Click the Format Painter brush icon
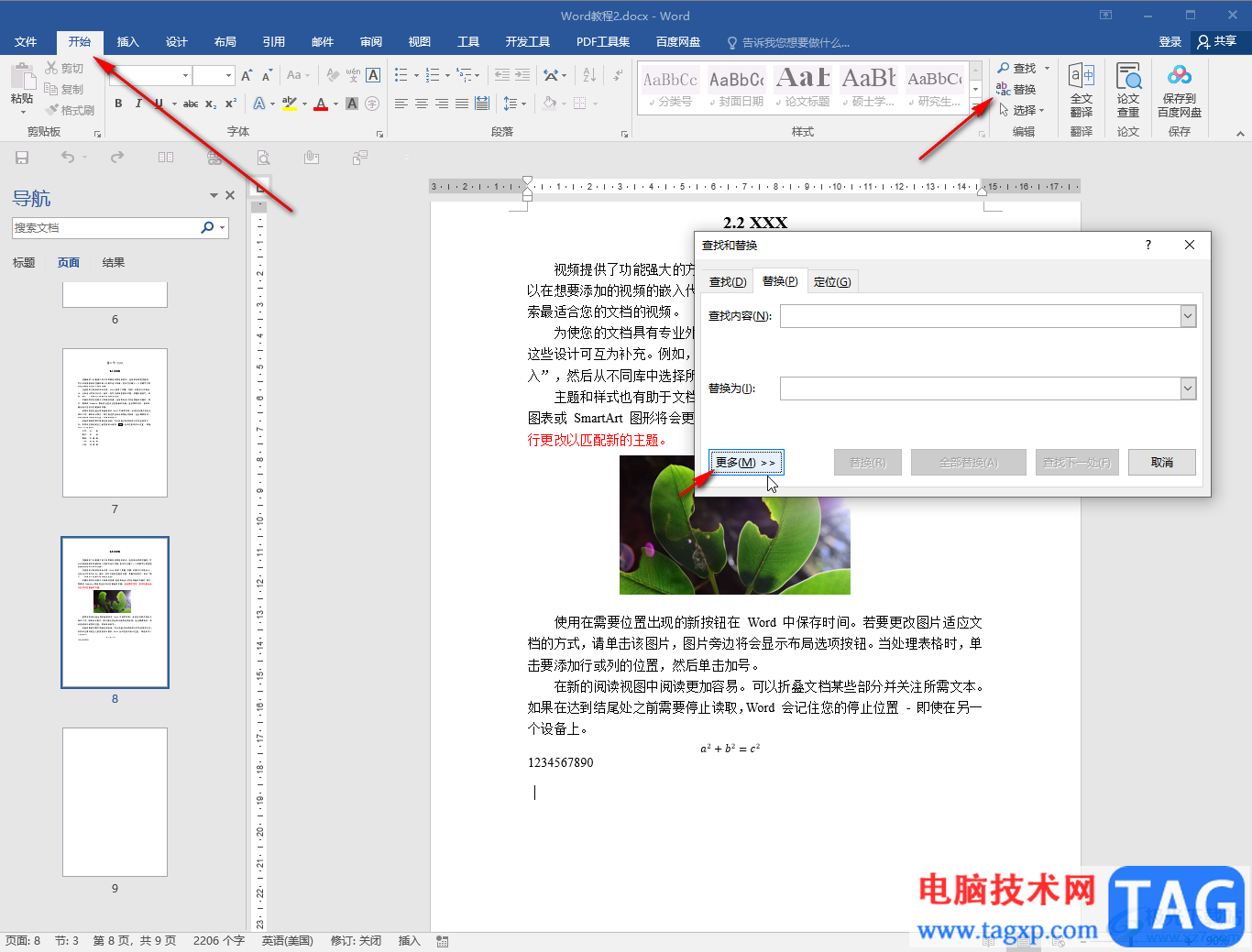This screenshot has height=952, width=1252. point(51,110)
